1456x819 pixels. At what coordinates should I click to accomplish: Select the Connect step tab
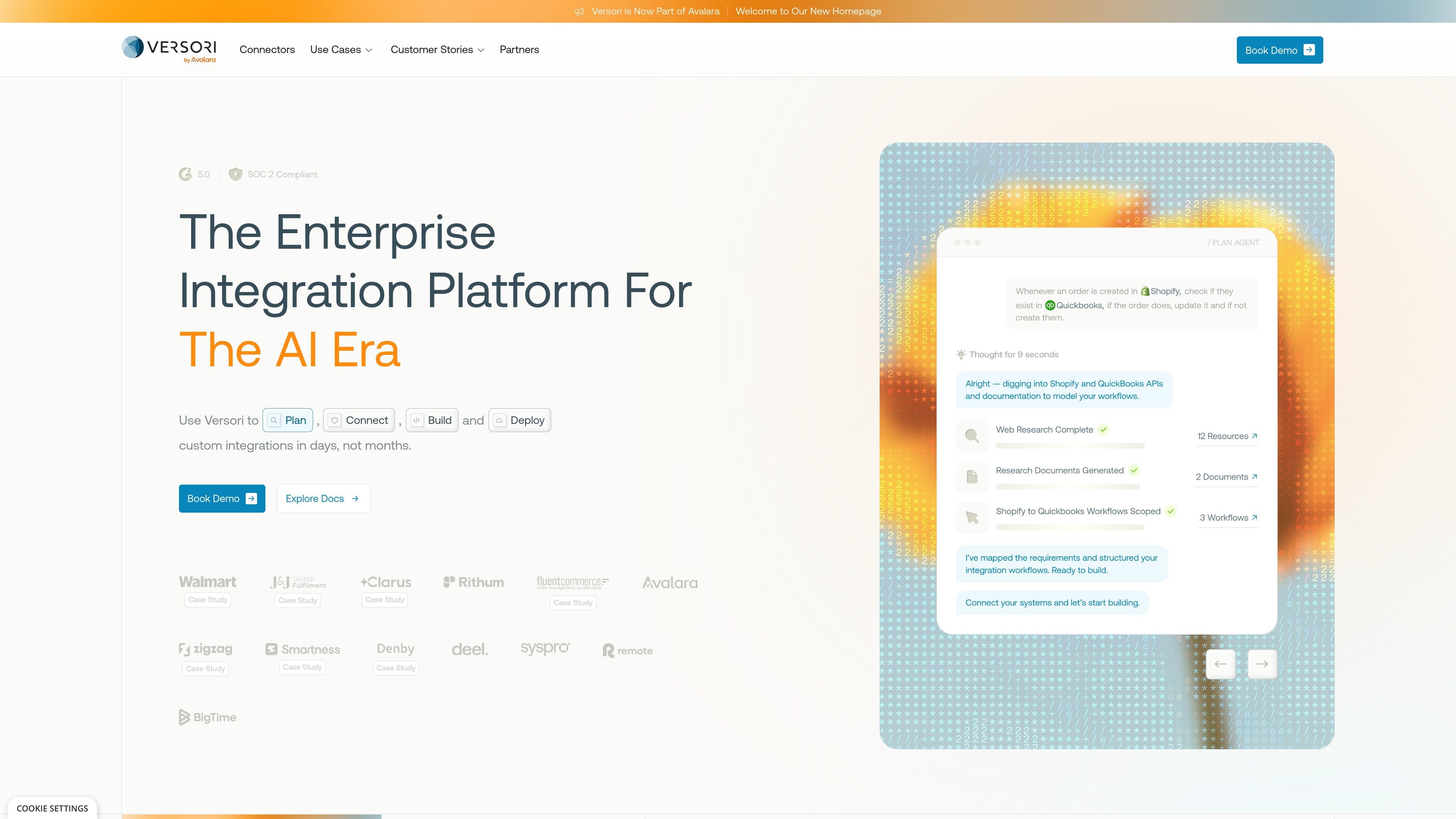click(359, 420)
